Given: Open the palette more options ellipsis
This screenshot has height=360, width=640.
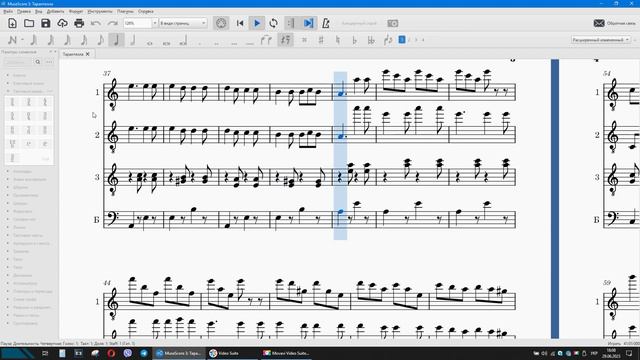Looking at the screenshot, I should tap(49, 62).
